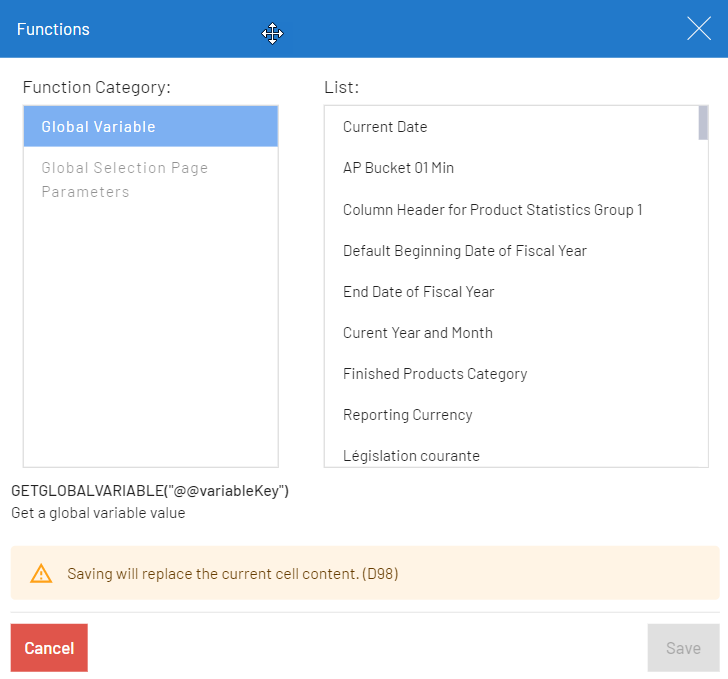
Task: Select Global Variable category
Action: coord(150,127)
